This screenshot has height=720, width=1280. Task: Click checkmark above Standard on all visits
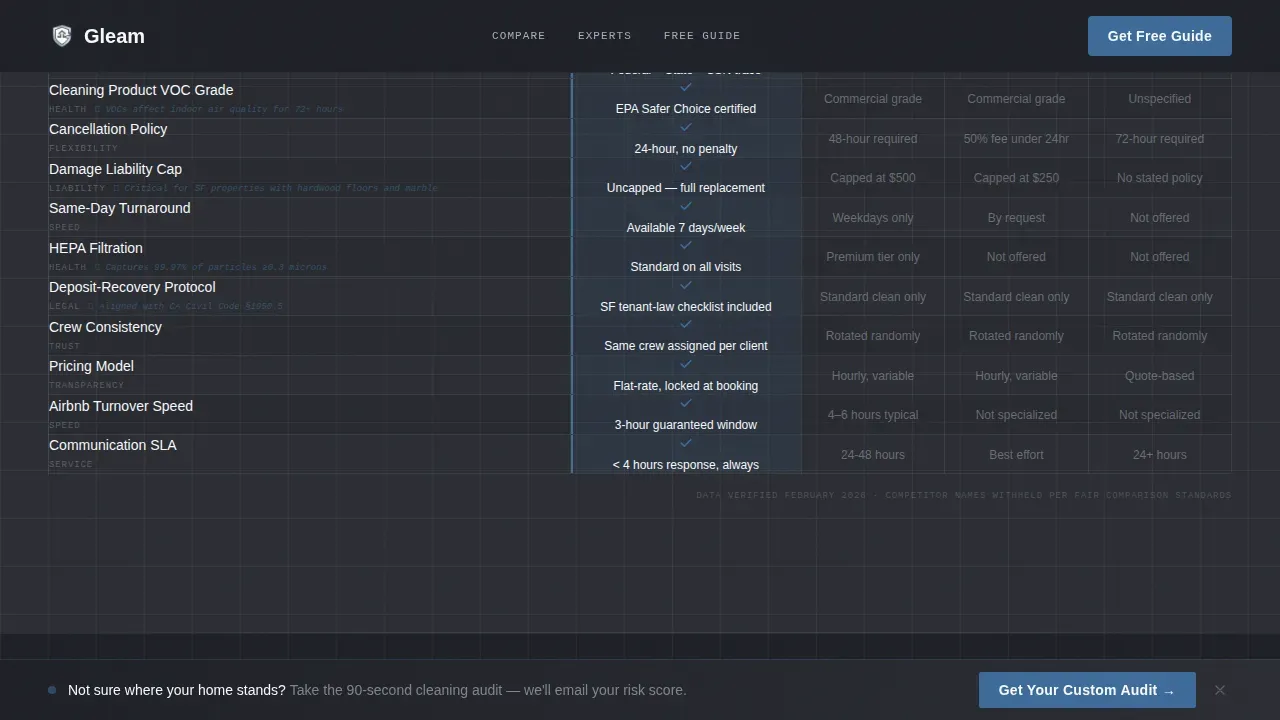point(686,246)
